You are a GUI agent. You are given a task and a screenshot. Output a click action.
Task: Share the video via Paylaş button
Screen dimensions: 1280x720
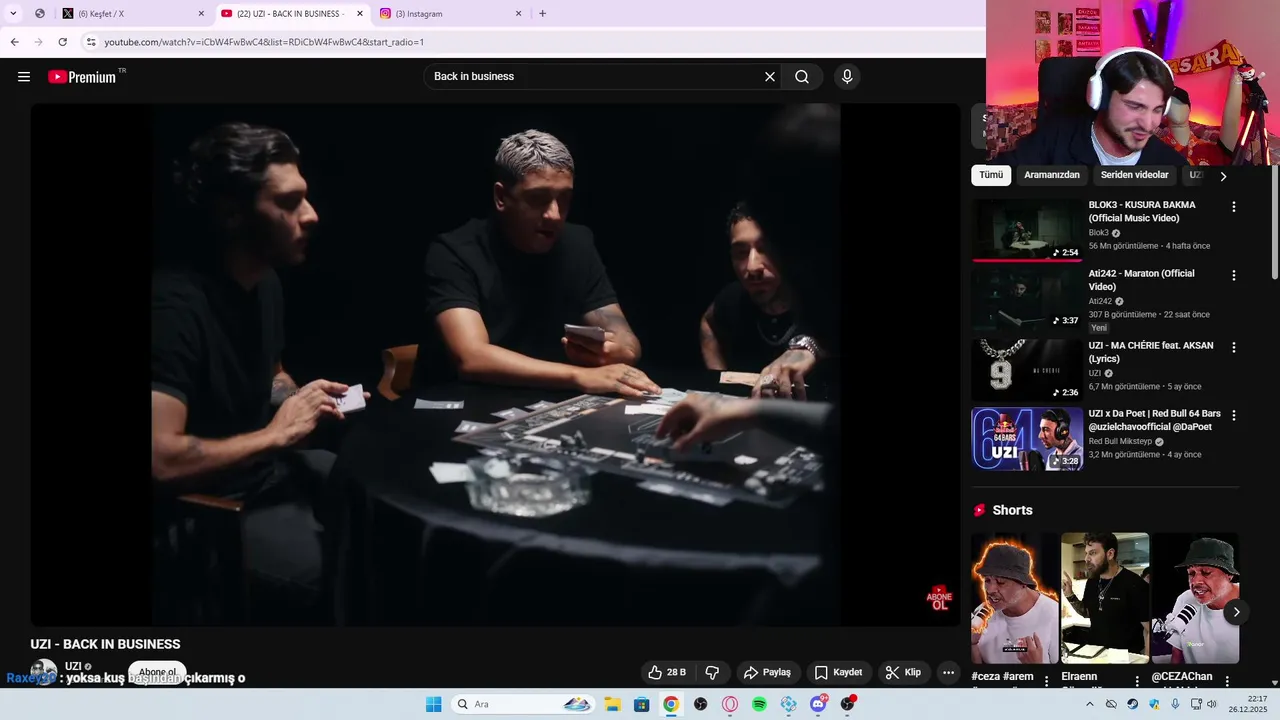767,672
